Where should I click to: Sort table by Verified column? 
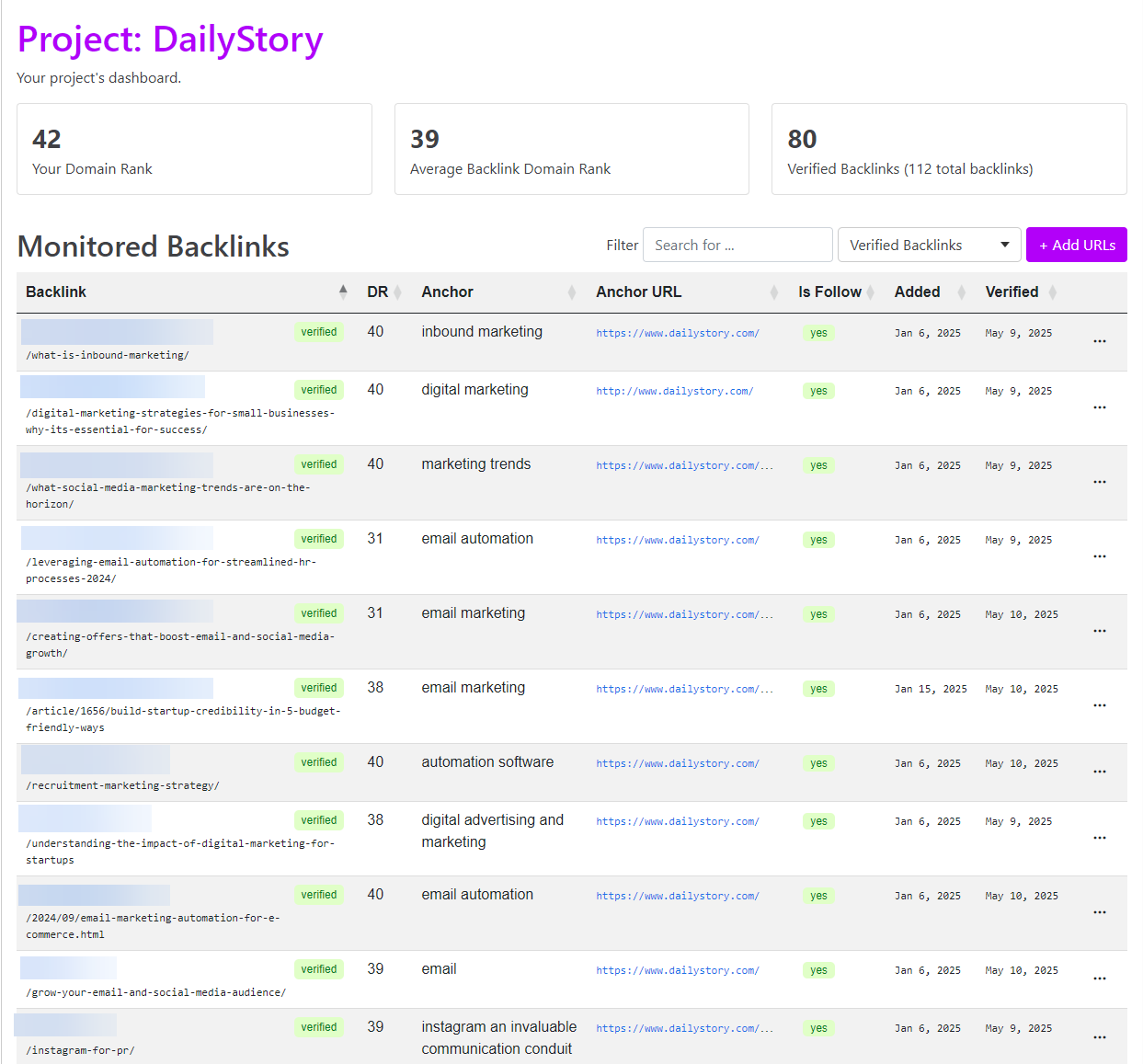[1052, 292]
